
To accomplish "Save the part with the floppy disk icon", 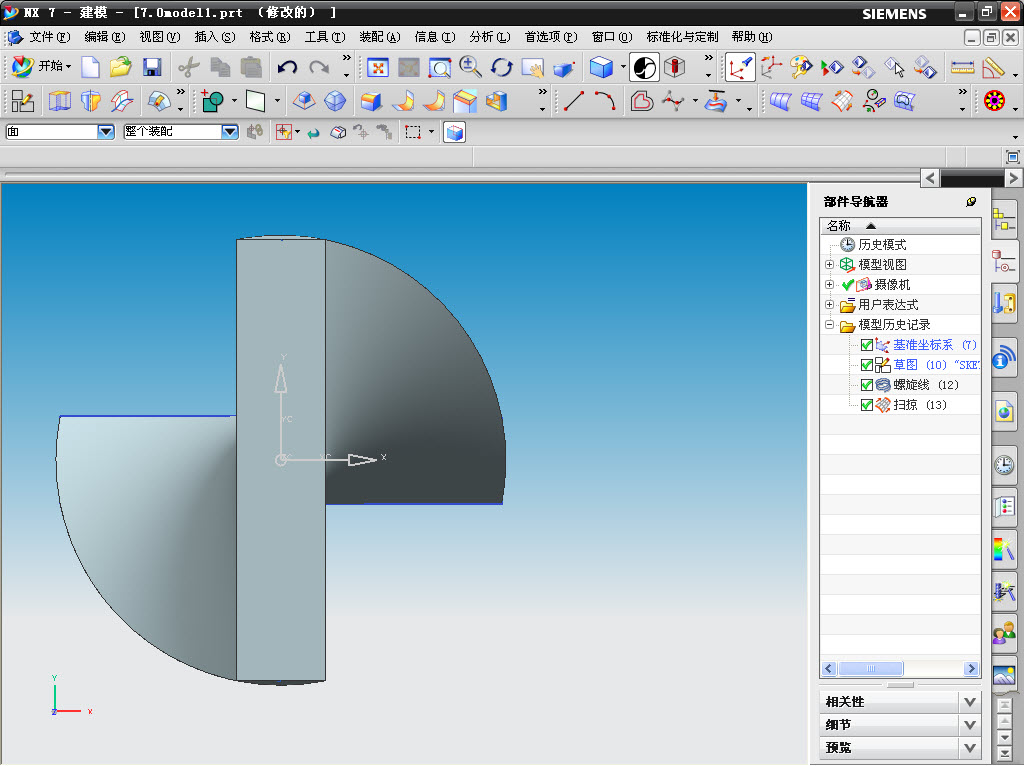I will click(x=152, y=67).
